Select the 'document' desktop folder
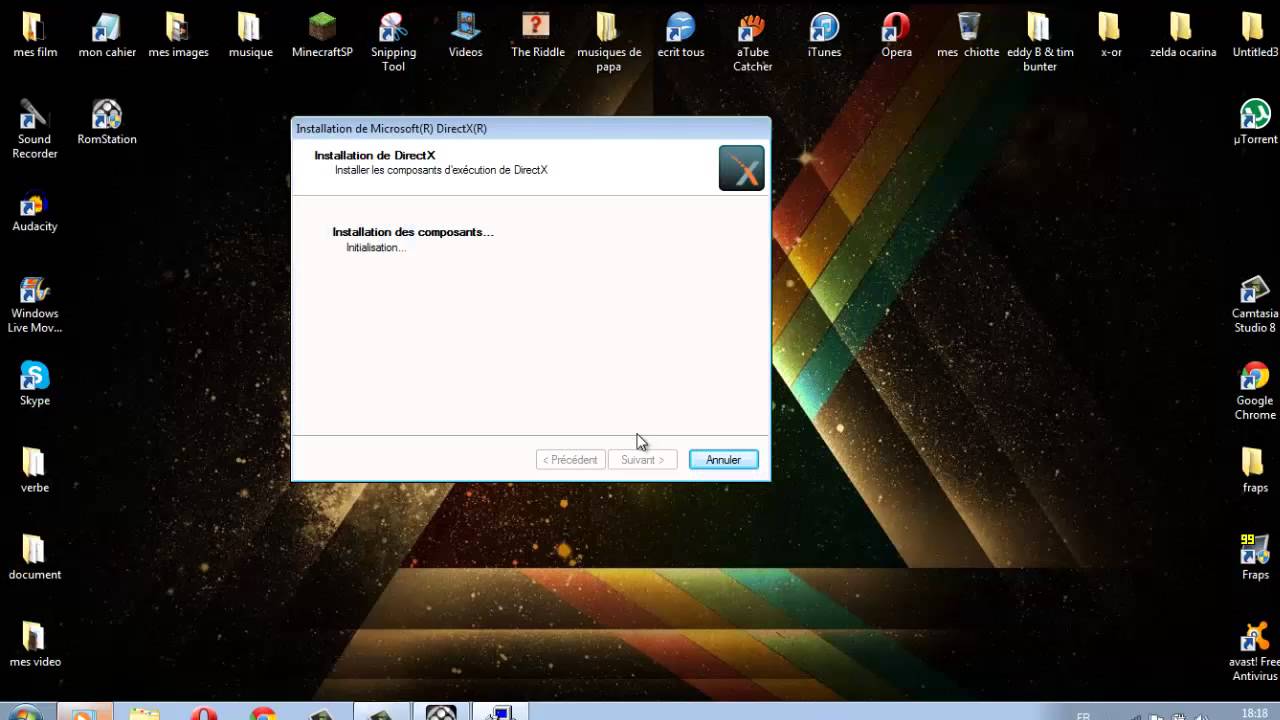This screenshot has width=1280, height=720. (x=35, y=556)
